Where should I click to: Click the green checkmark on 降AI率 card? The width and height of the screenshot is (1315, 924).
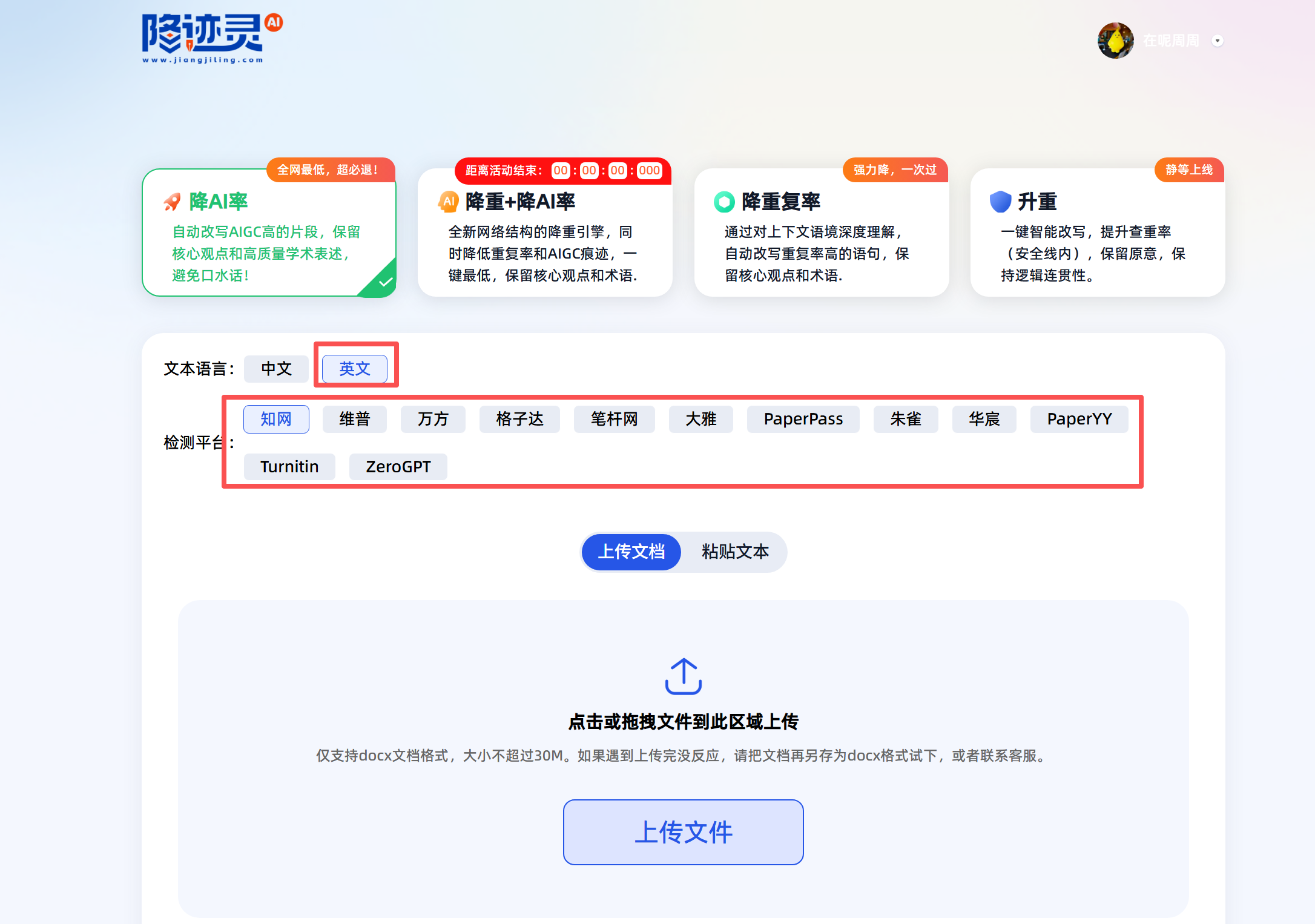click(384, 282)
